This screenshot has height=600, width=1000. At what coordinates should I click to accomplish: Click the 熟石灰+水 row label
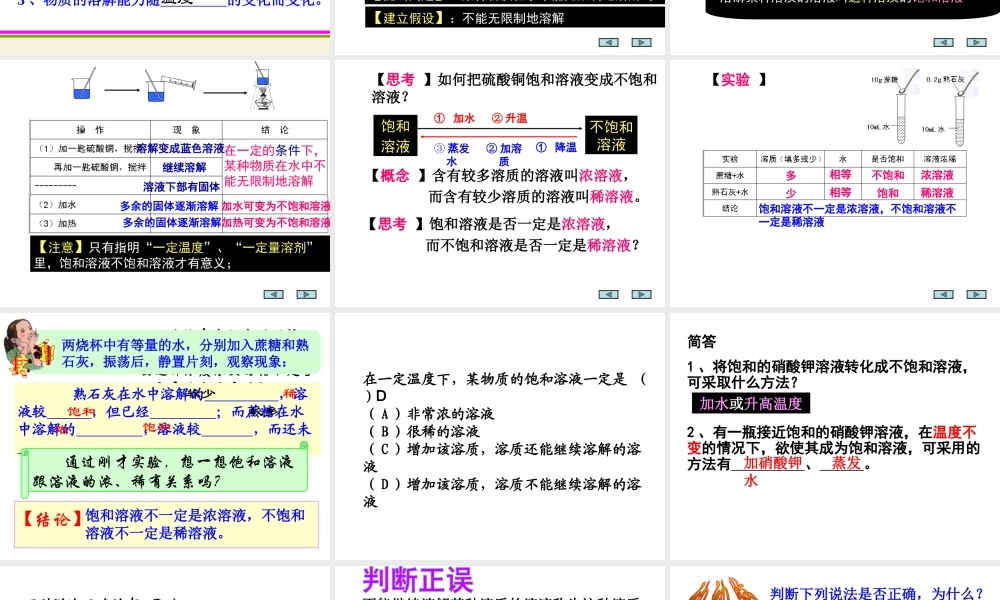tap(730, 192)
